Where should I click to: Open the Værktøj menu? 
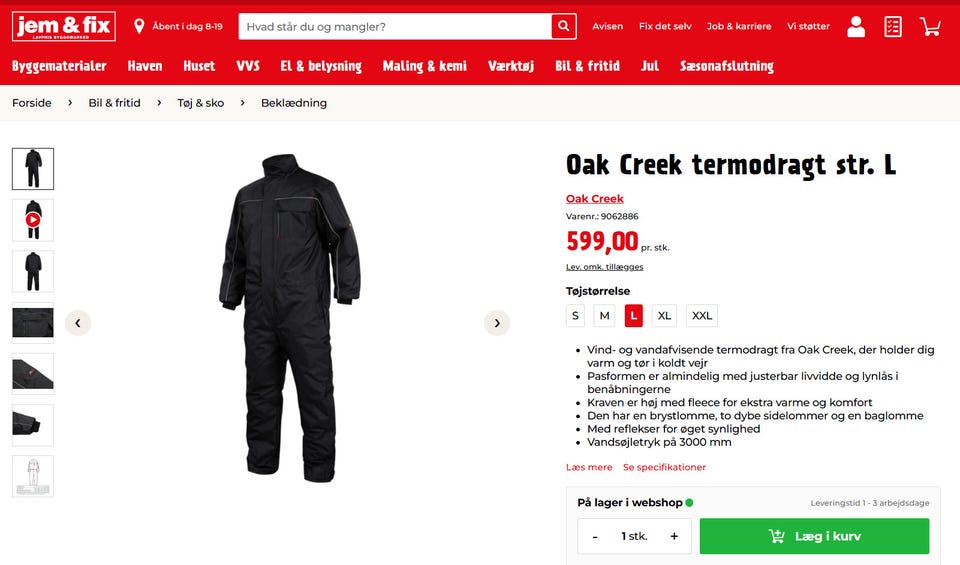pos(511,66)
